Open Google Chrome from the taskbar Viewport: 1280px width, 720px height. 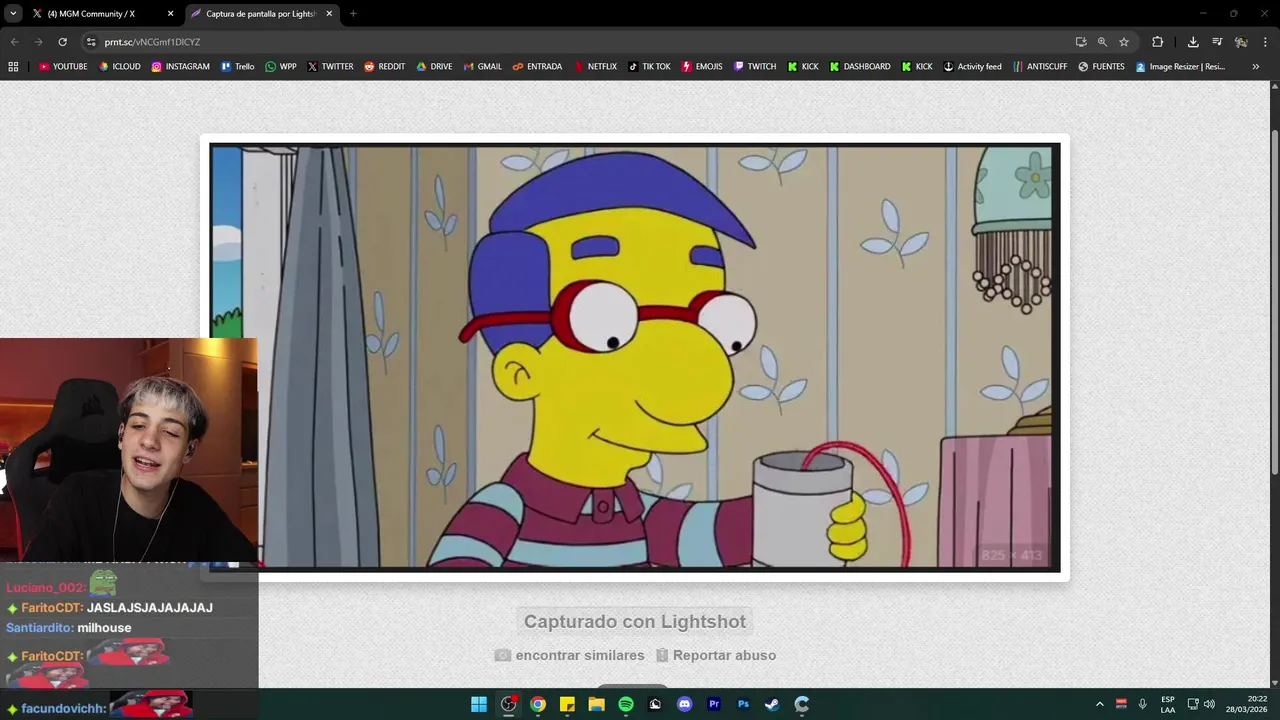coord(538,704)
